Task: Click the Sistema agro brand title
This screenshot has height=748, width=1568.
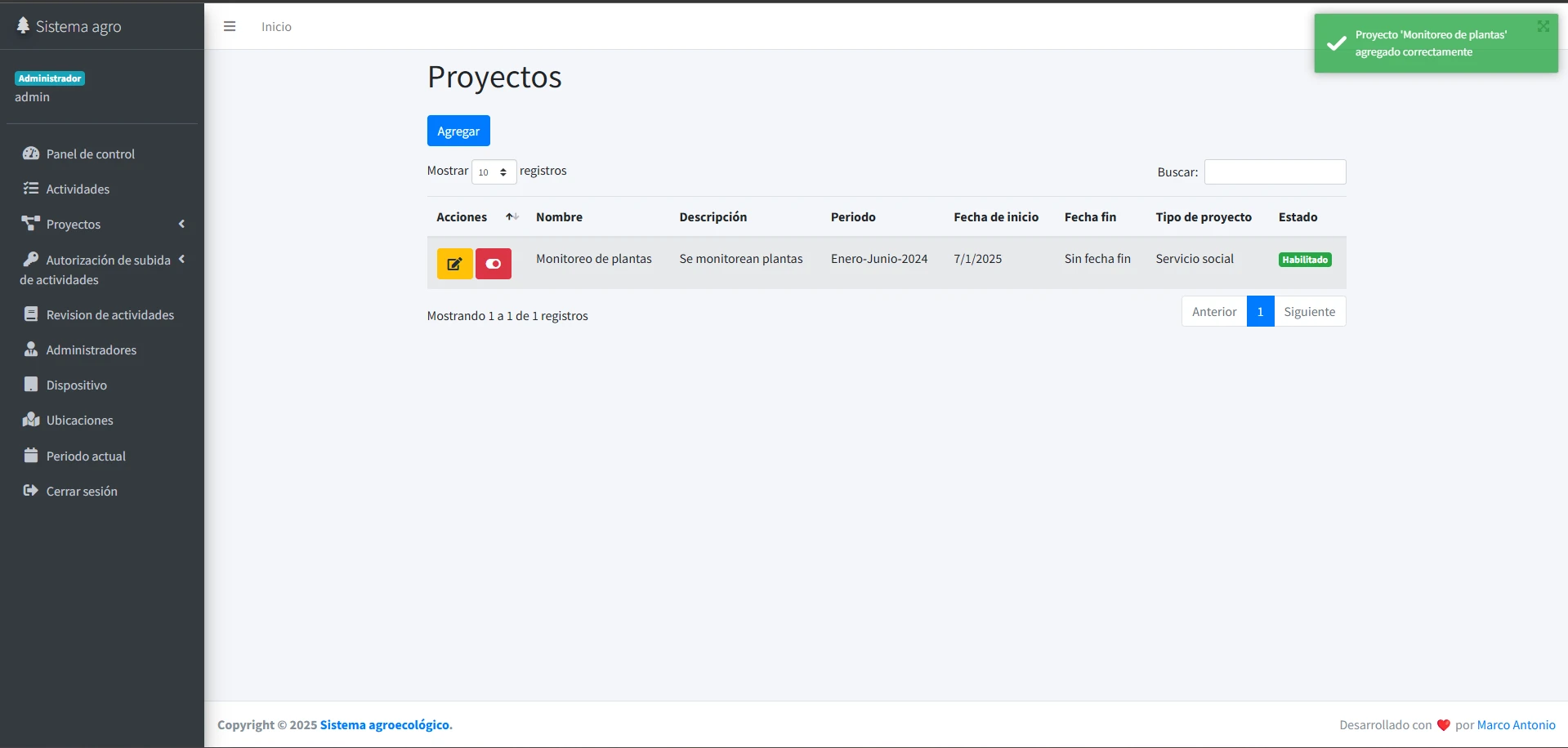Action: [x=78, y=26]
